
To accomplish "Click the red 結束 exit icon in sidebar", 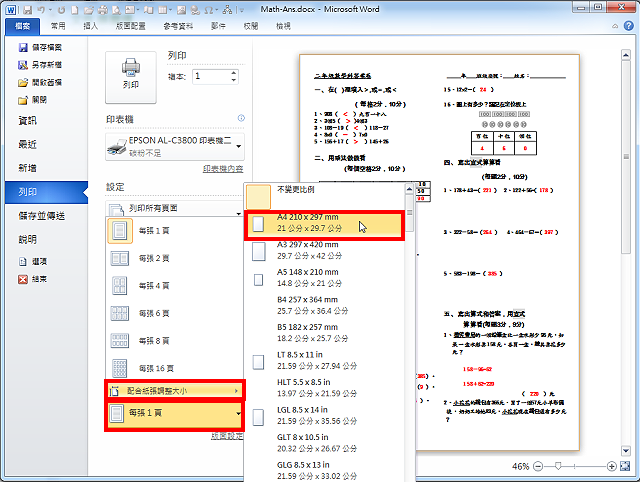I will pos(23,279).
